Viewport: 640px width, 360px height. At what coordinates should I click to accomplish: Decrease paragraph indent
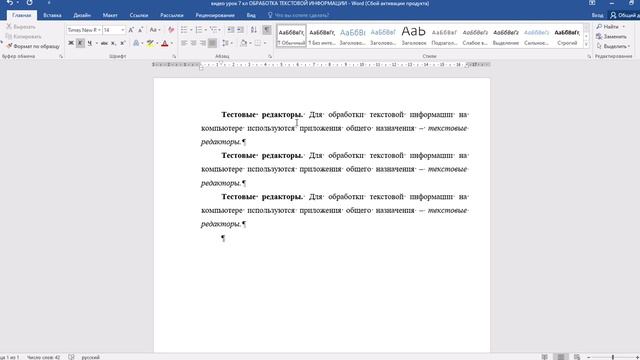(231, 30)
